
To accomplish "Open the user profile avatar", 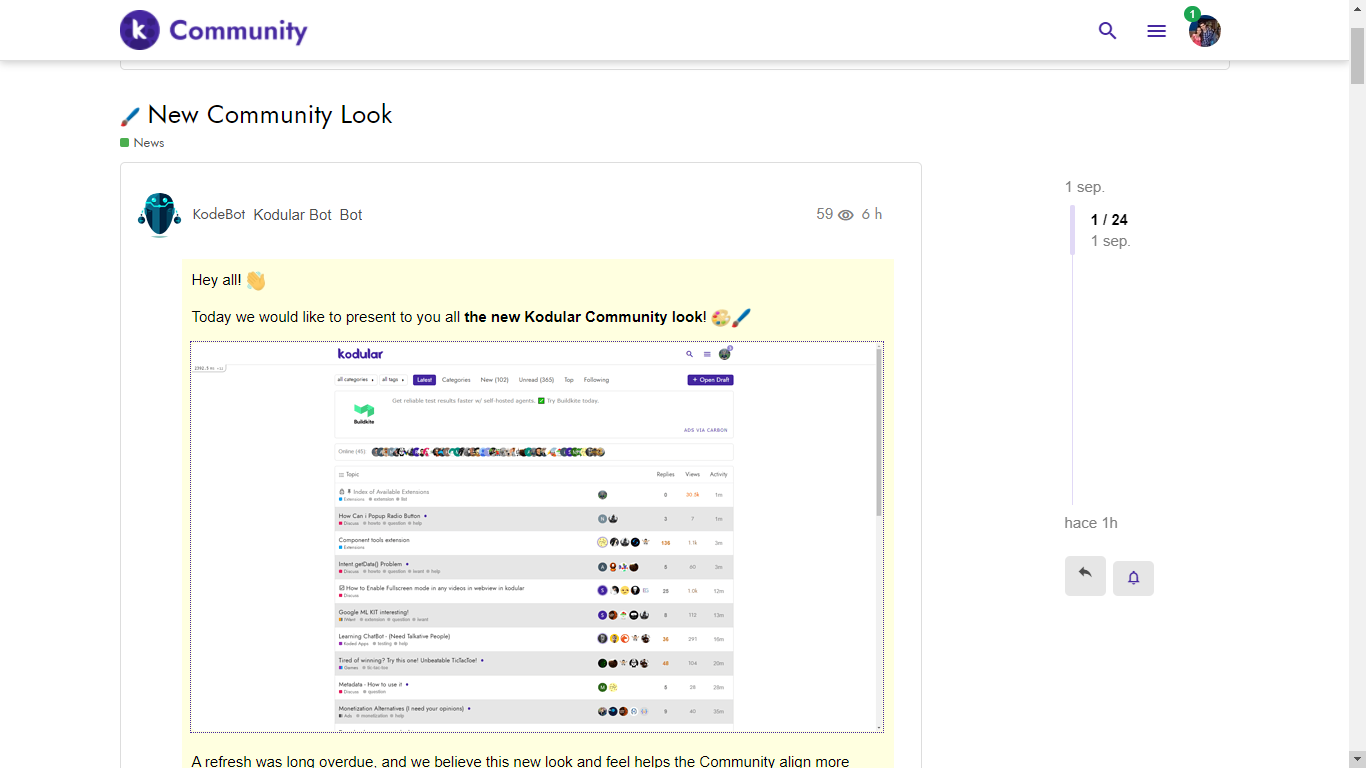I will [1207, 33].
